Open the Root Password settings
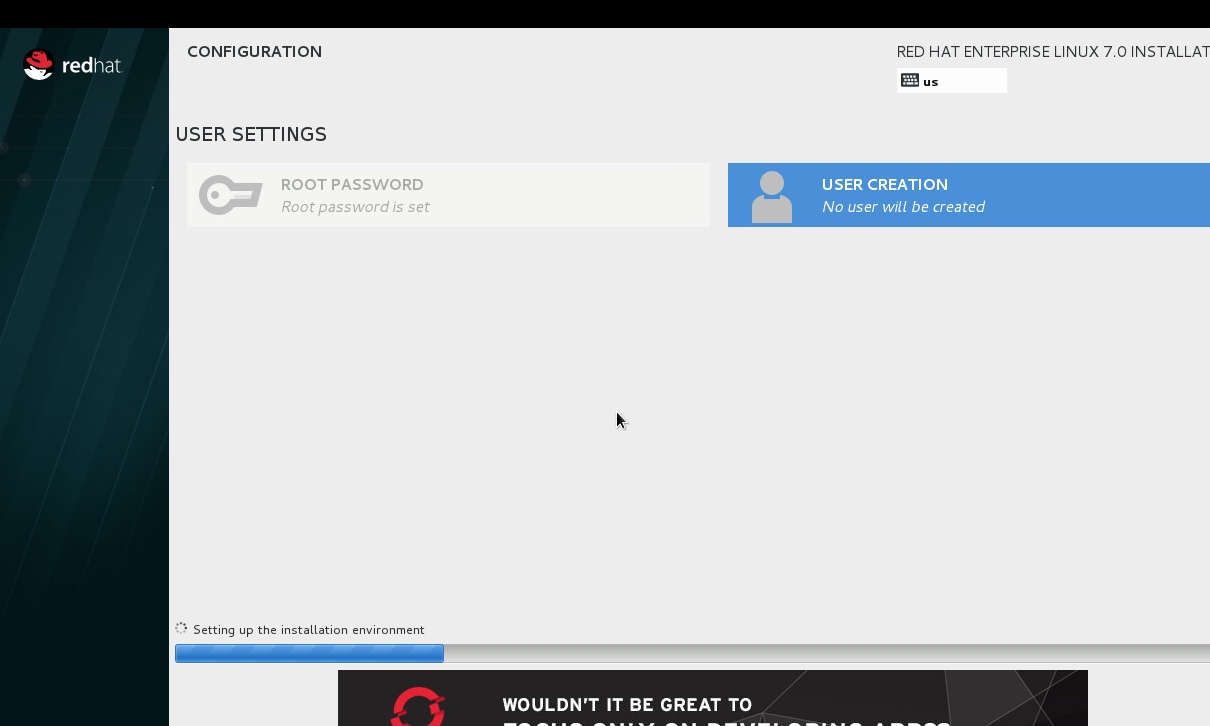 [x=448, y=195]
